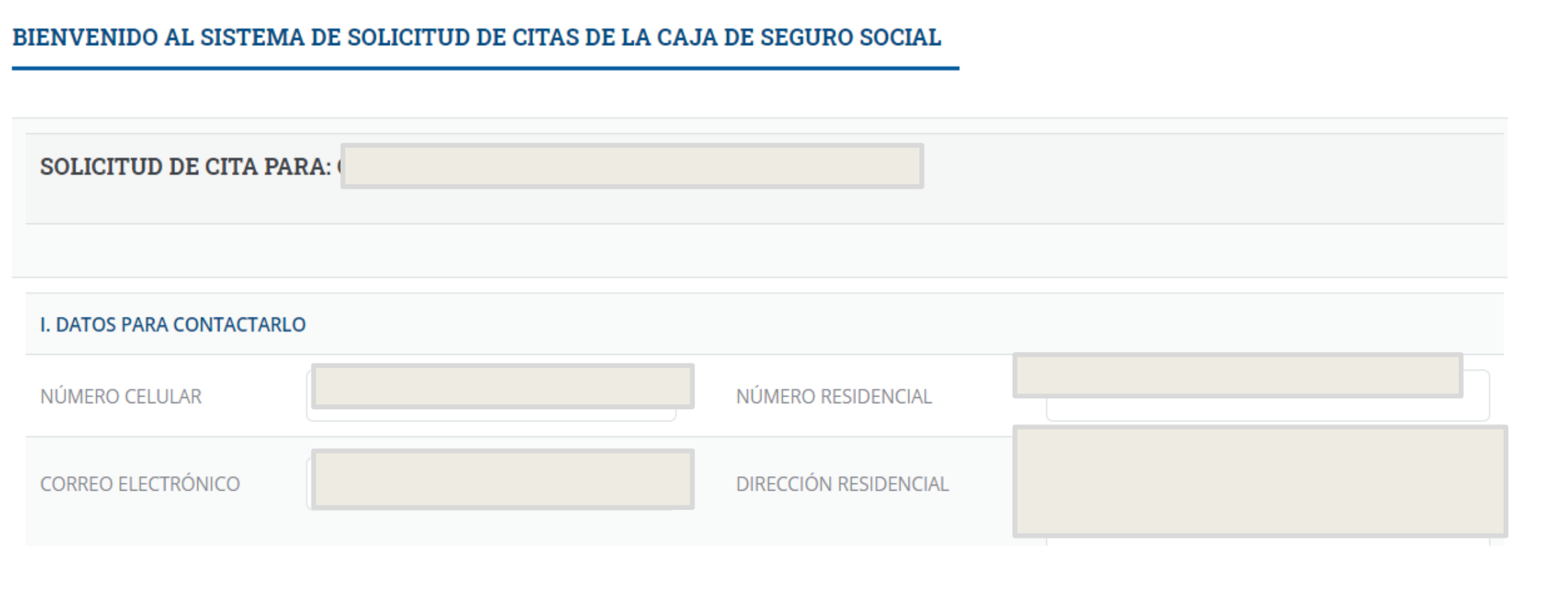Select the Correo Electrónico input field
The height and width of the screenshot is (614, 1568).
click(x=491, y=484)
